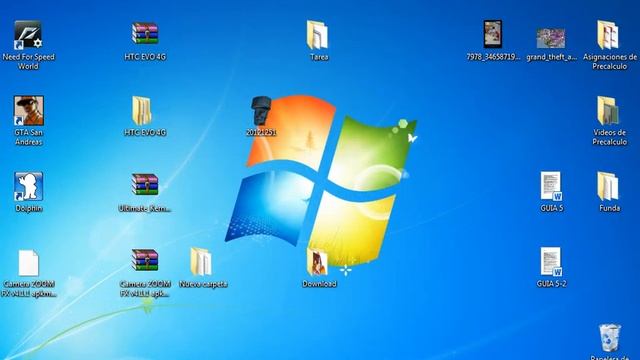The height and width of the screenshot is (360, 640).
Task: Open the Nuevo carpeta folder
Action: pos(201,262)
